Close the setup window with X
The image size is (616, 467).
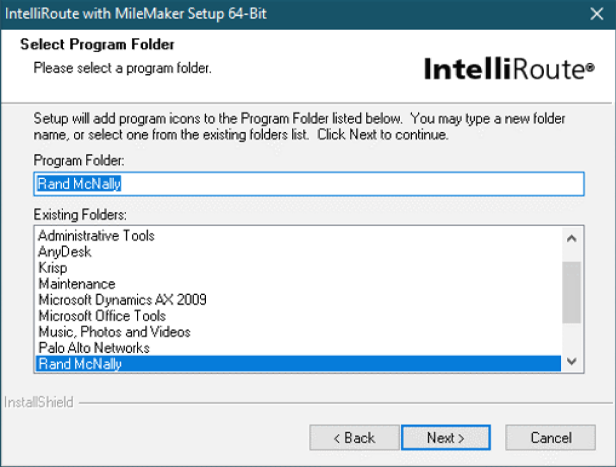coord(596,14)
